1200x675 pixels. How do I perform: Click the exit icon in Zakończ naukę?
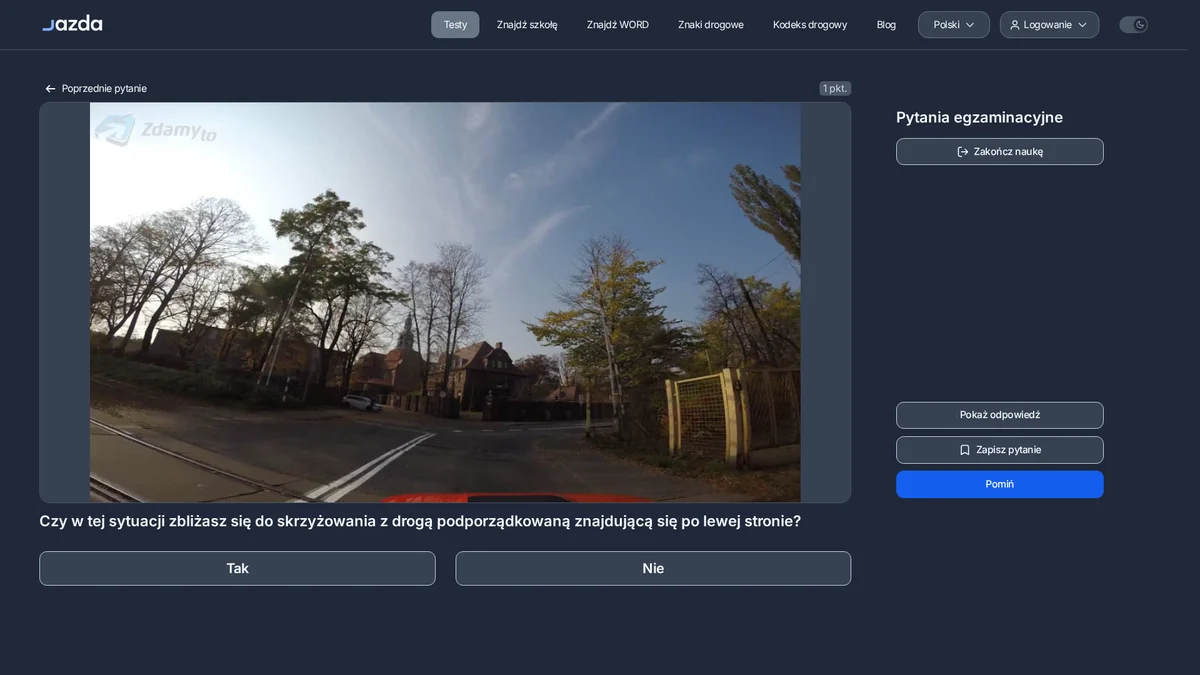pos(963,152)
